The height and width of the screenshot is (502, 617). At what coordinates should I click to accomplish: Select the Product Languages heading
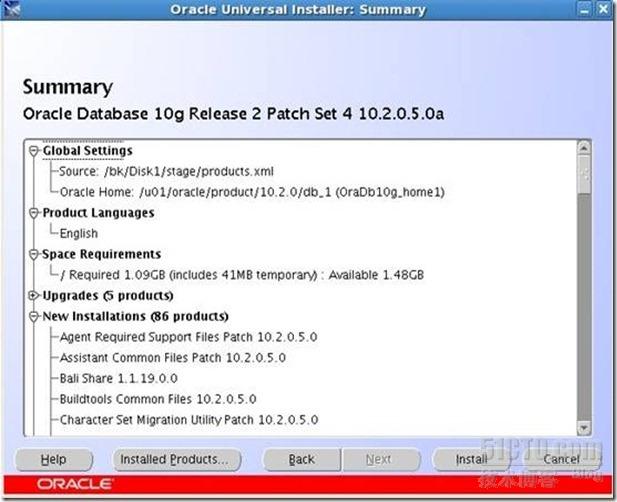(98, 213)
